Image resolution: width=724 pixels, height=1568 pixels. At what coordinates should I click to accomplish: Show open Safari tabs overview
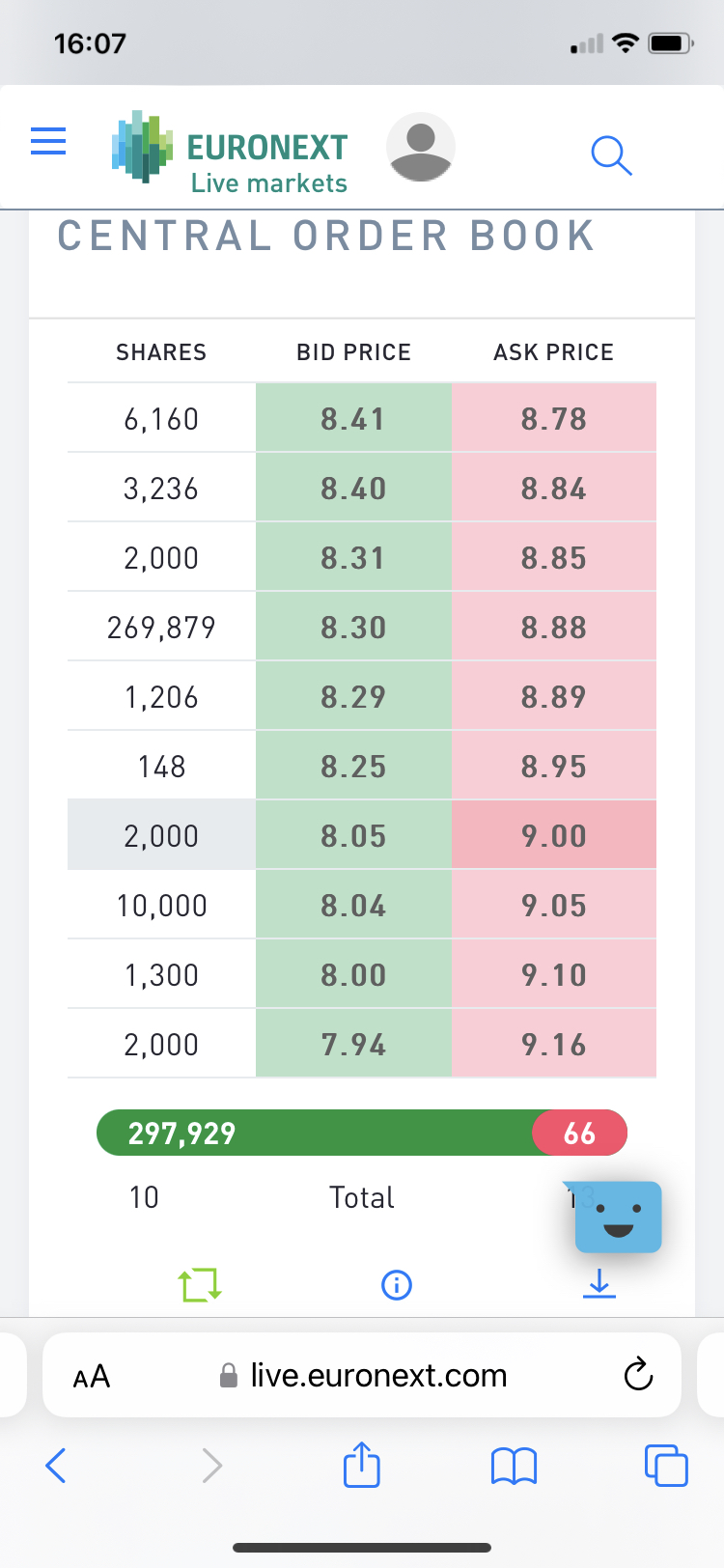(665, 1465)
